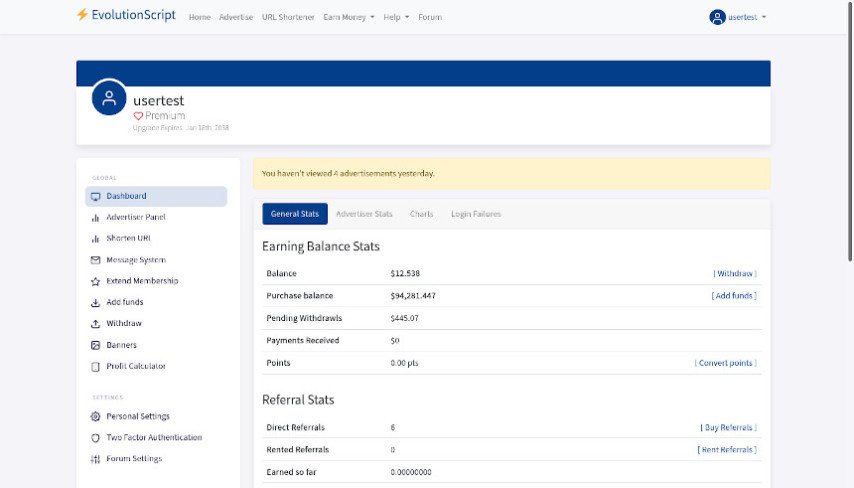The width and height of the screenshot is (854, 488).
Task: Click the Personal Settings gear icon
Action: 95,417
